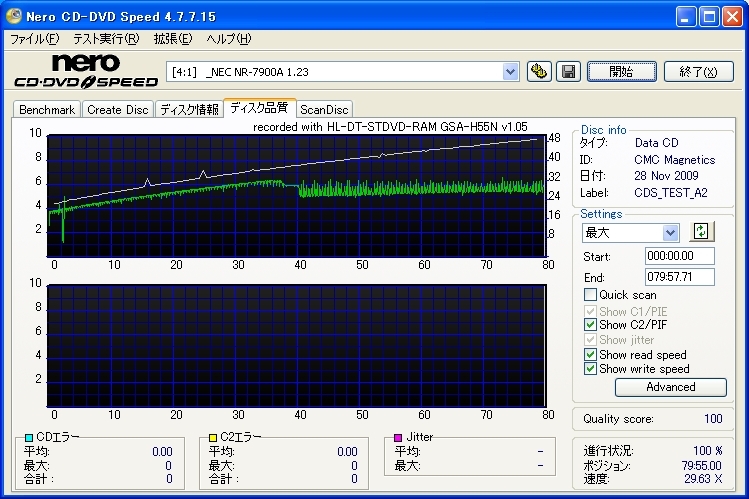
Task: Click the Advanced button
Action: click(670, 387)
